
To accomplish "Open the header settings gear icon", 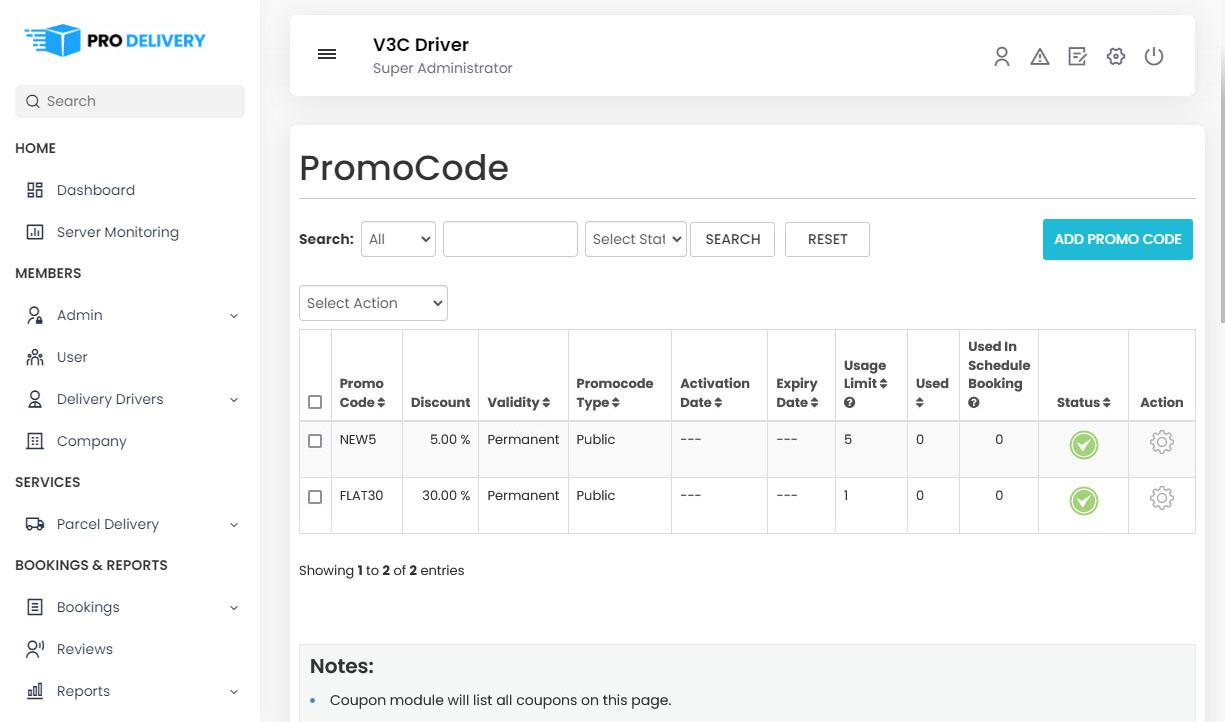I will click(x=1115, y=56).
